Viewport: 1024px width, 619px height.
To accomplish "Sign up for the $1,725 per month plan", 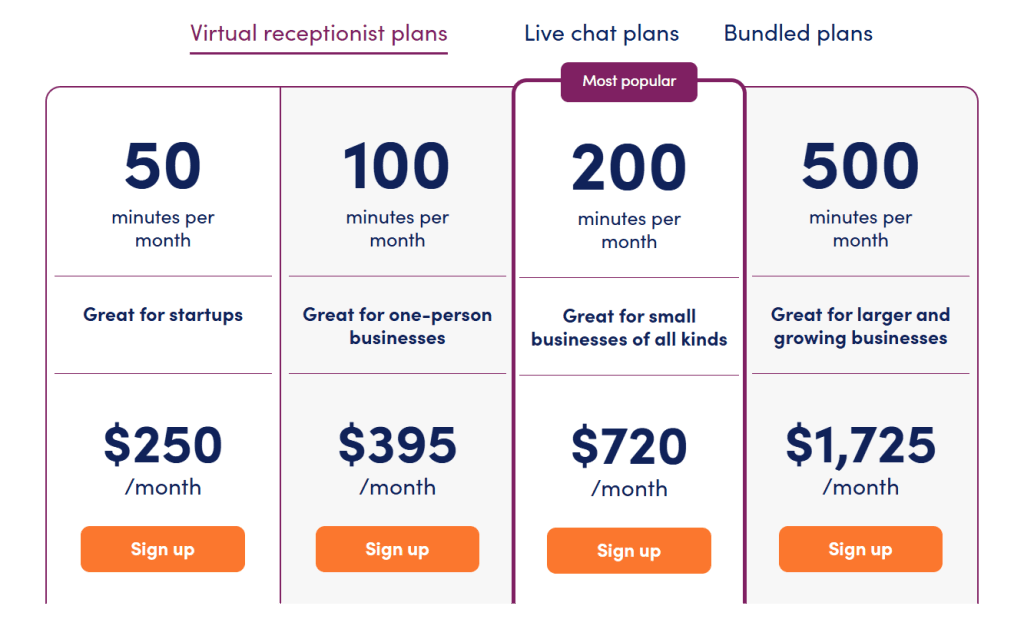I will point(860,549).
